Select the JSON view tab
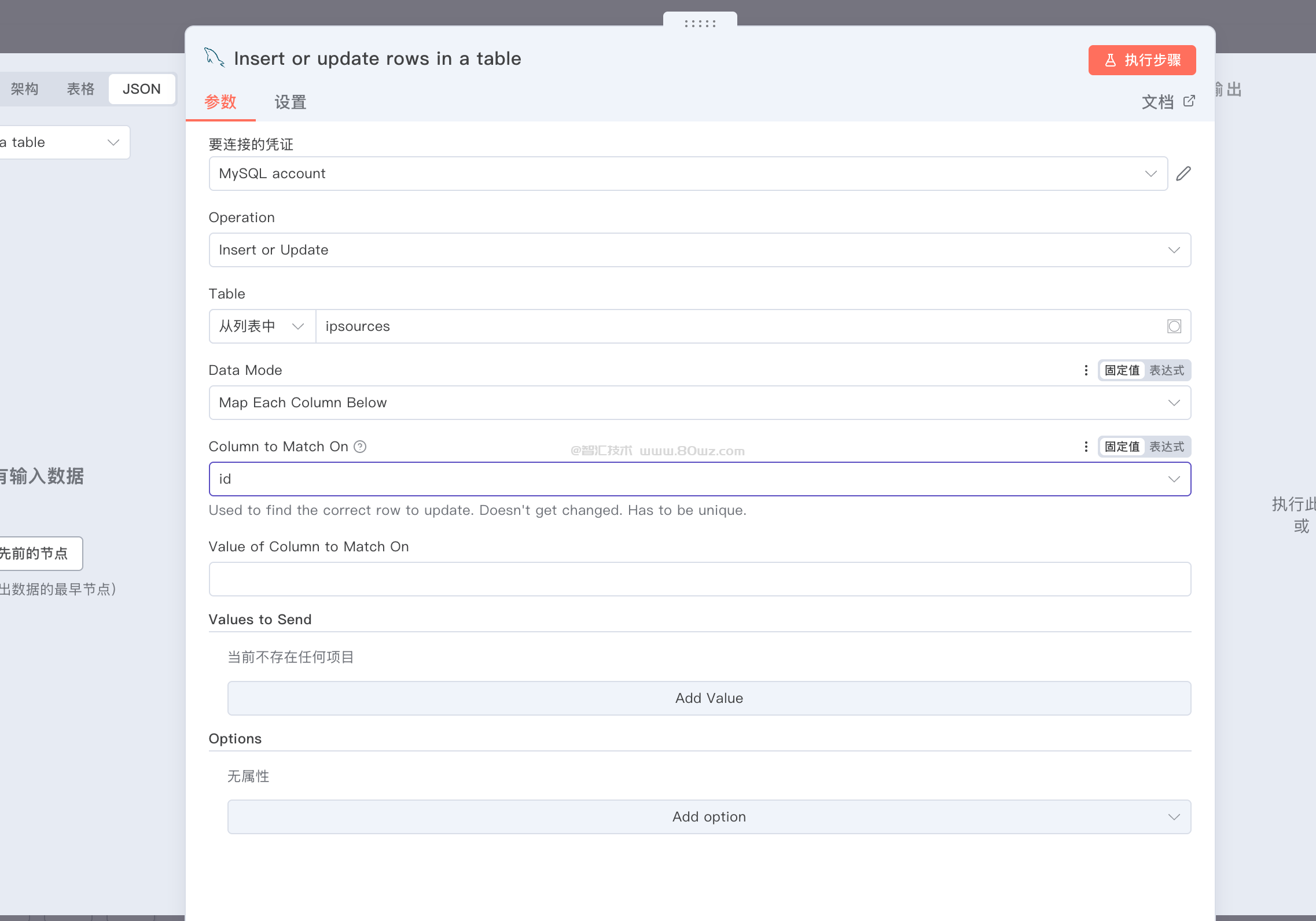Image resolution: width=1316 pixels, height=921 pixels. (142, 89)
